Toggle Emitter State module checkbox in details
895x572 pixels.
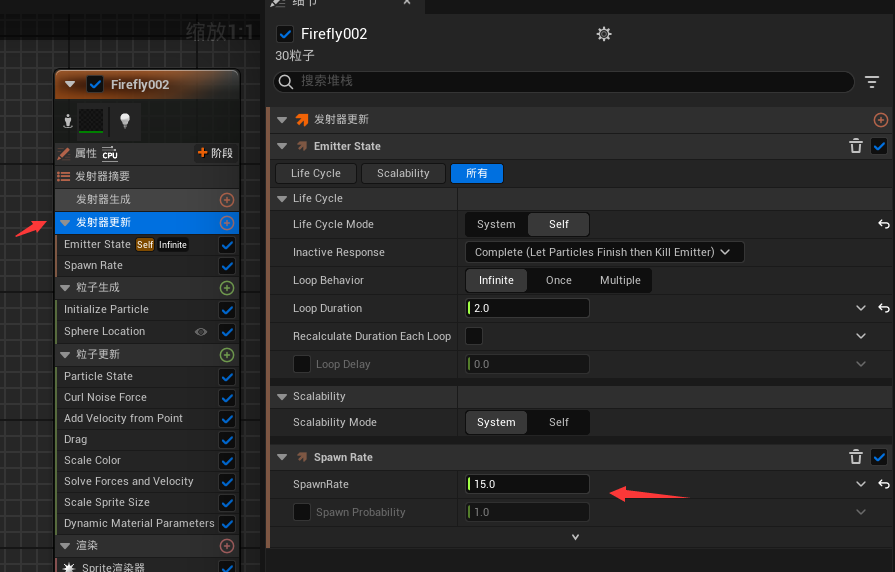click(879, 146)
